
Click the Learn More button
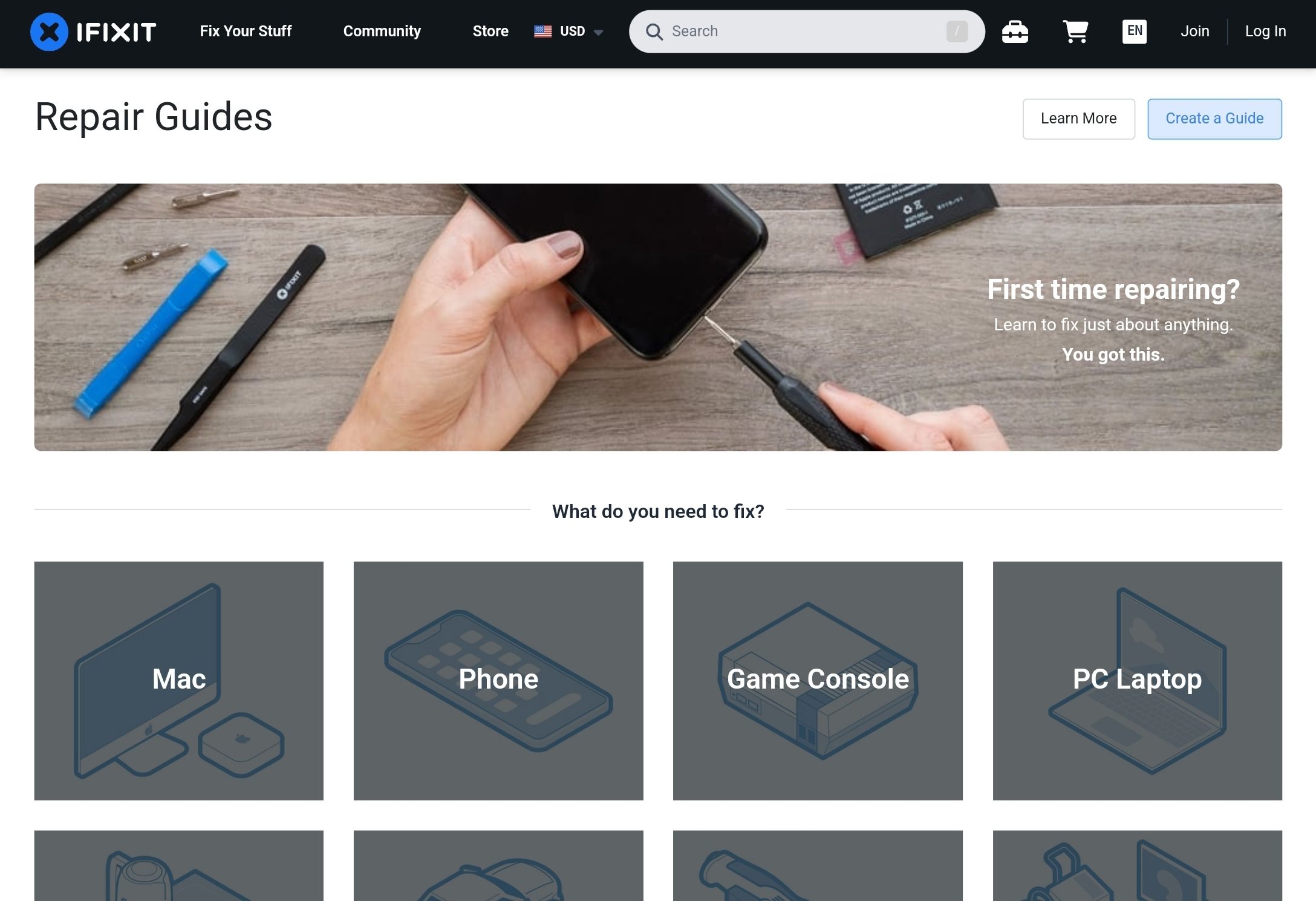click(1078, 118)
